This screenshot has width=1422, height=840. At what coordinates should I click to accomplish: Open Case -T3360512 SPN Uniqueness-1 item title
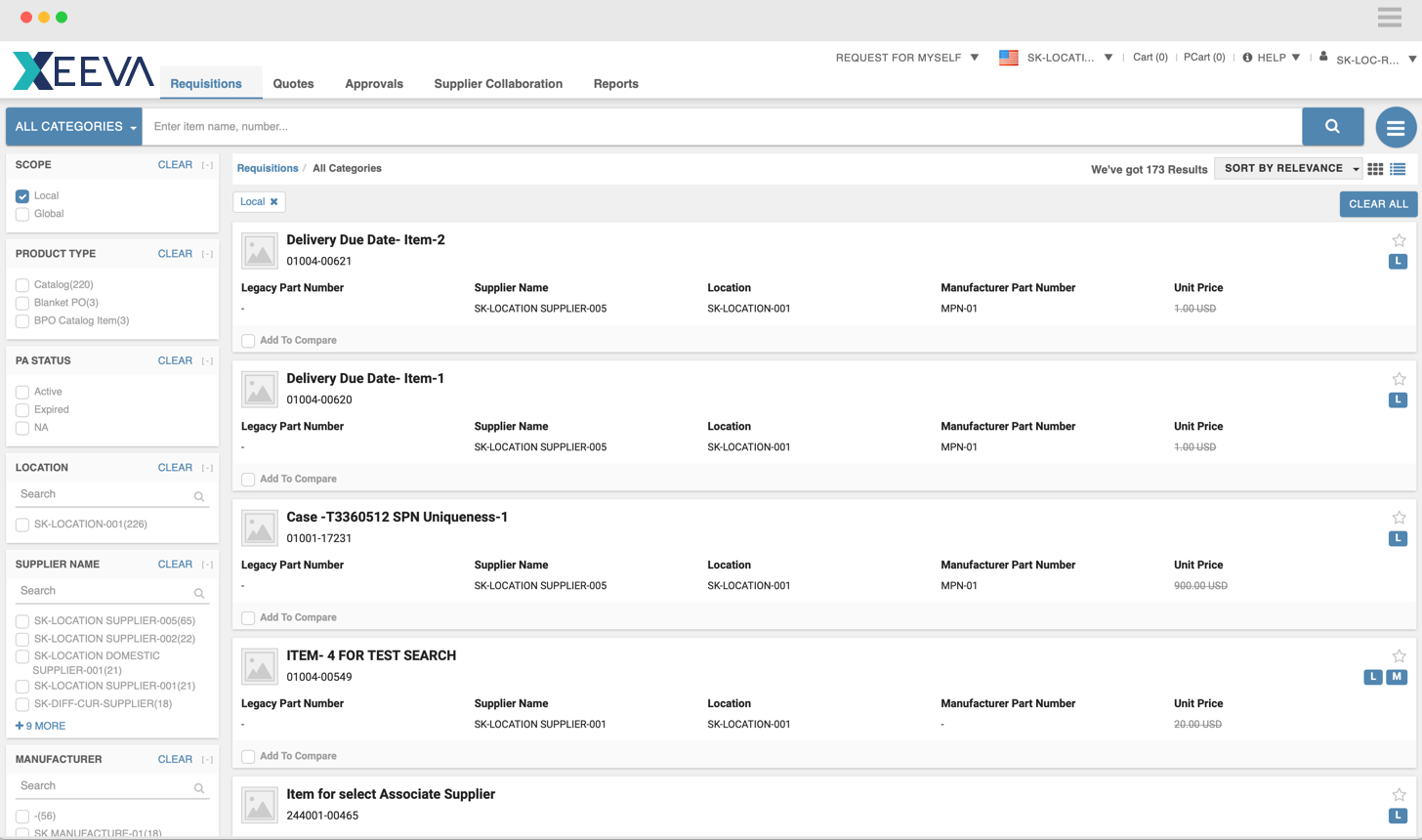click(x=397, y=518)
